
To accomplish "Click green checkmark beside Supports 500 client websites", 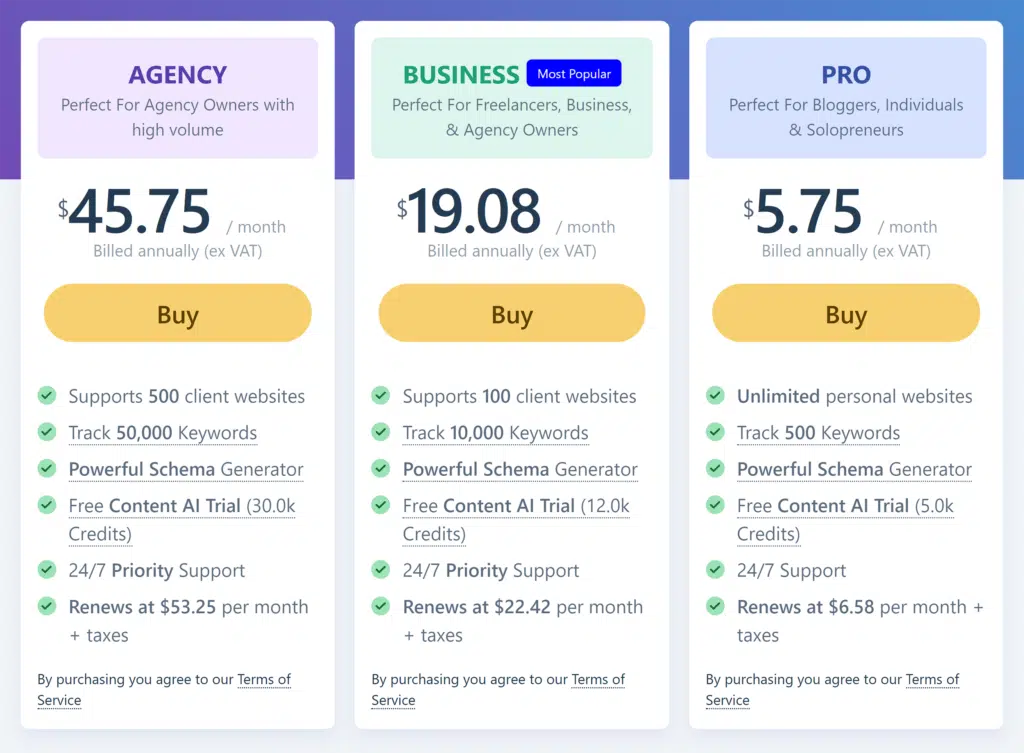I will click(47, 396).
